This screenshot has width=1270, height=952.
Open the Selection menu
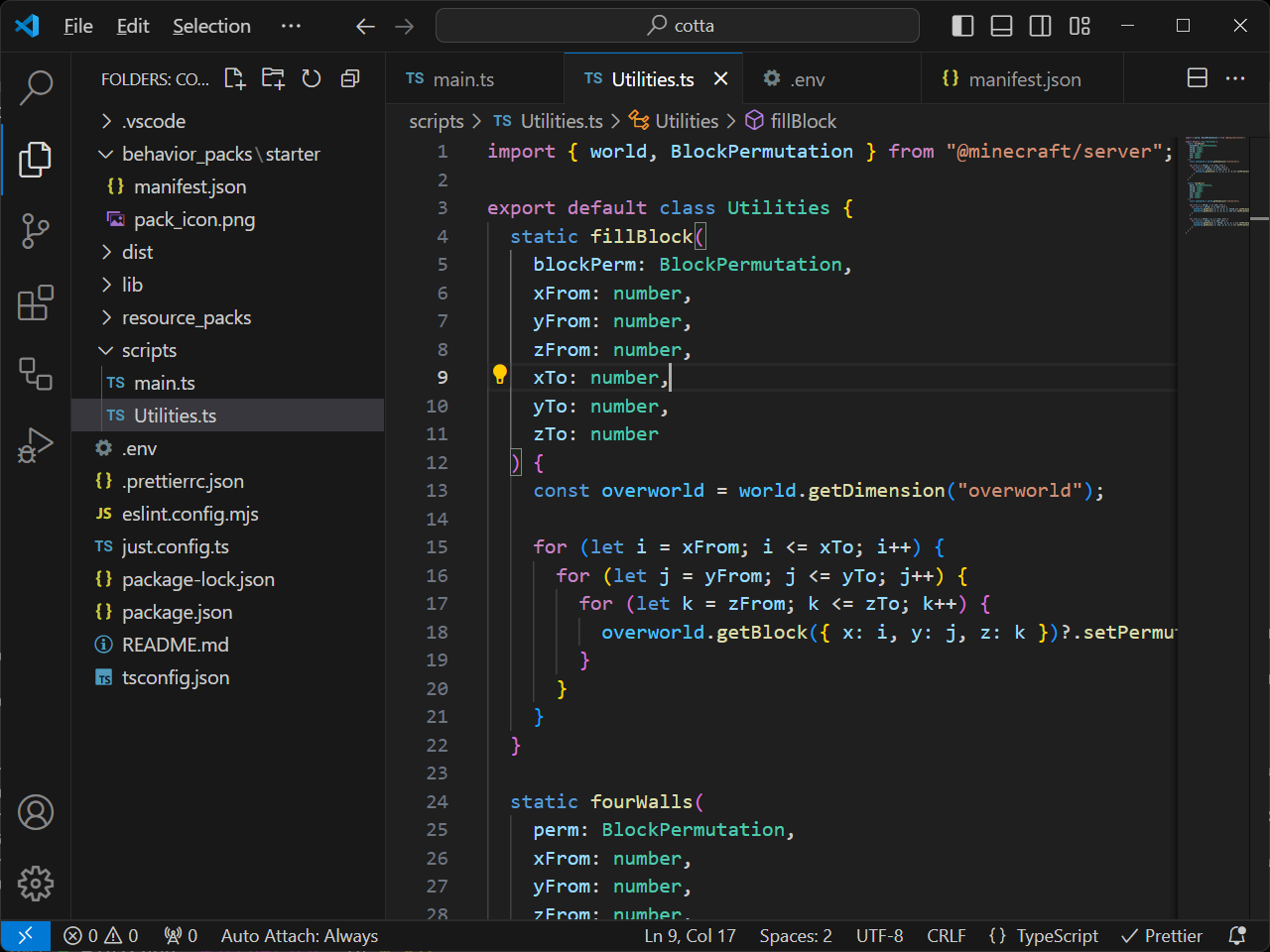pyautogui.click(x=211, y=26)
